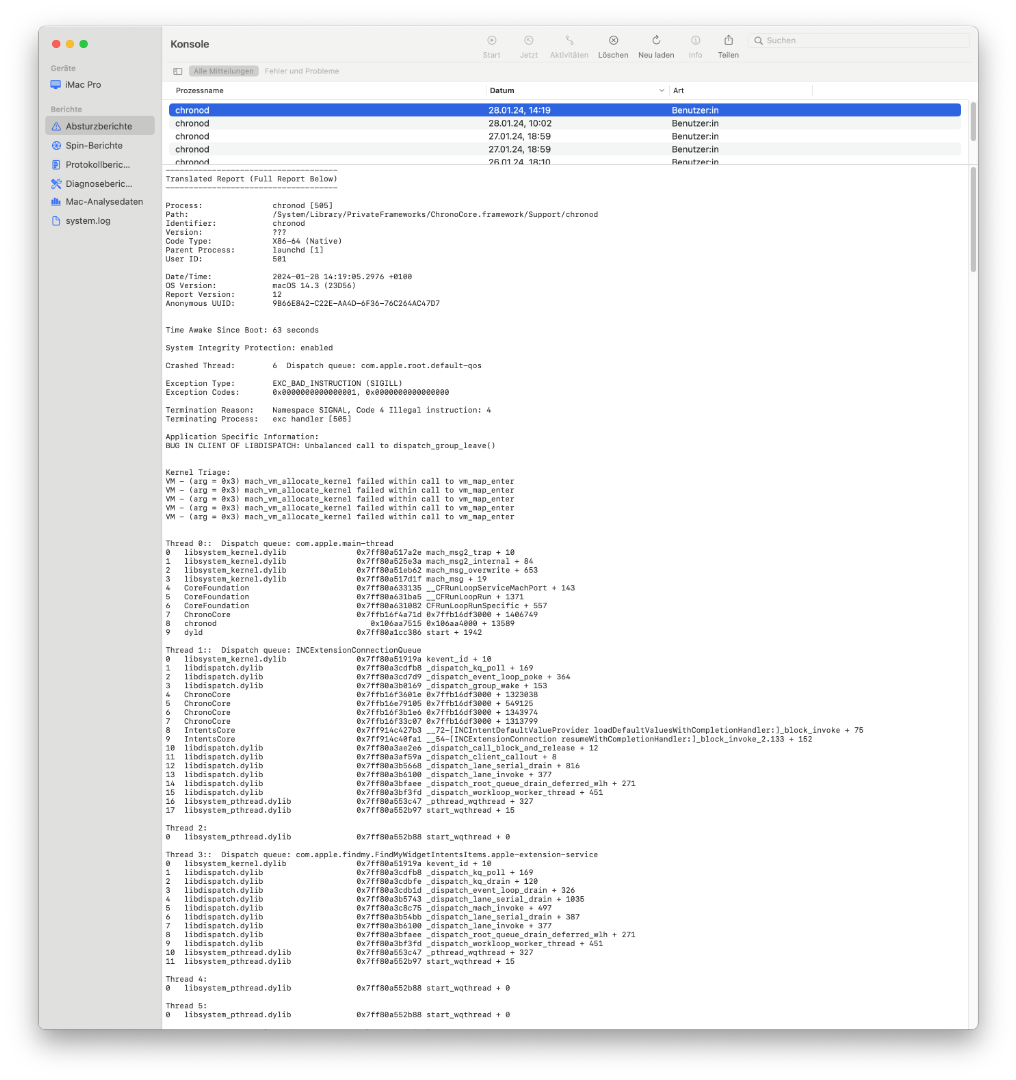Click the "System Integrity Protection: enabled" line
1016x1080 pixels.
[249, 349]
